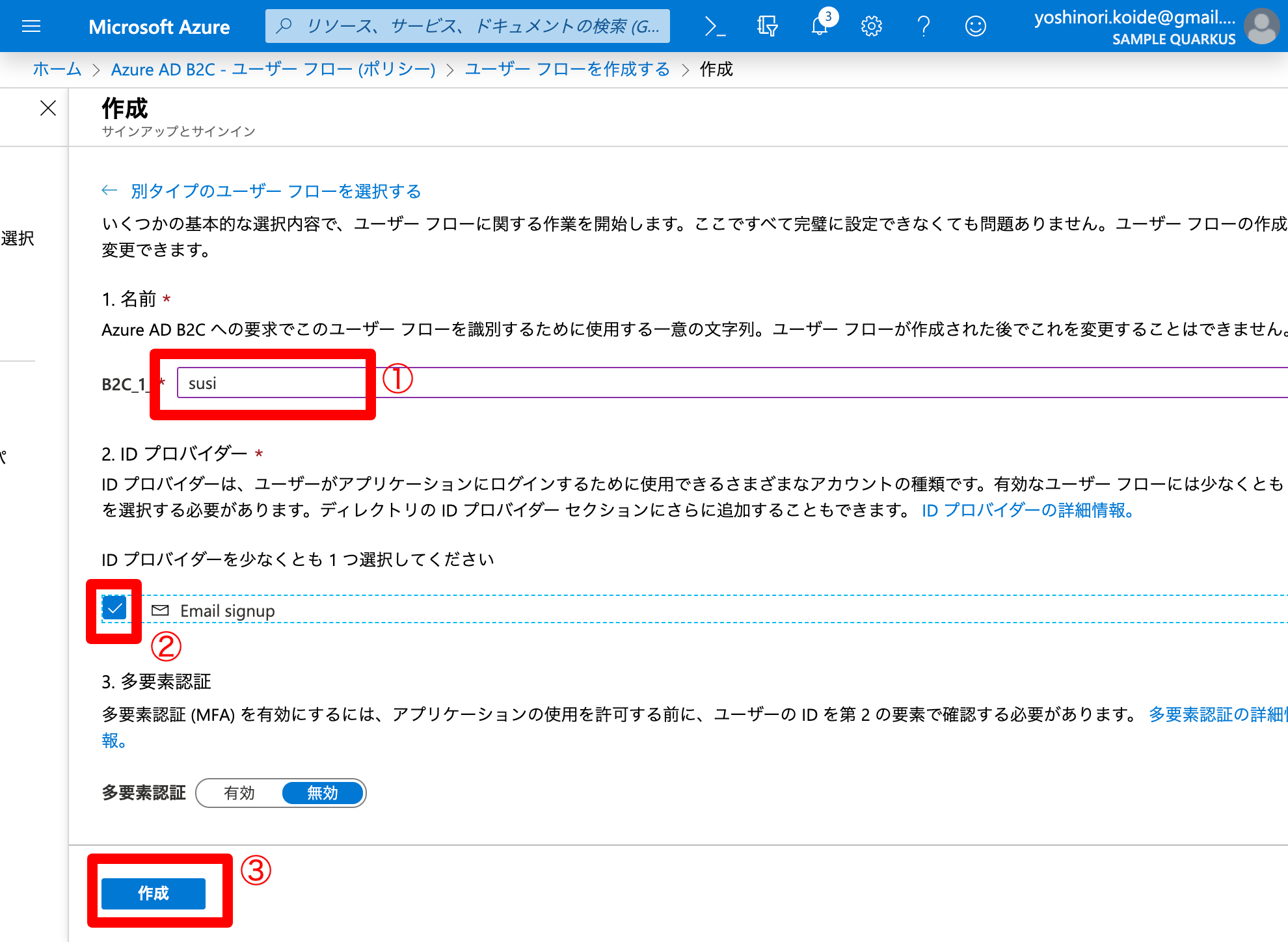Click the resource search bar
The width and height of the screenshot is (1288, 942).
465,26
